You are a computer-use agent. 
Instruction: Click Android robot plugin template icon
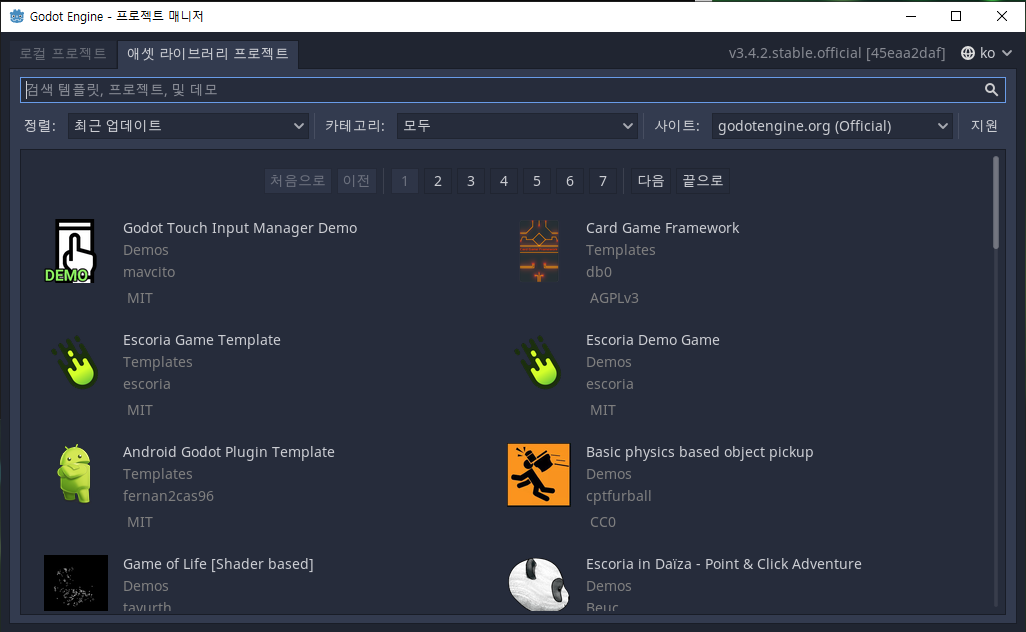[x=74, y=474]
